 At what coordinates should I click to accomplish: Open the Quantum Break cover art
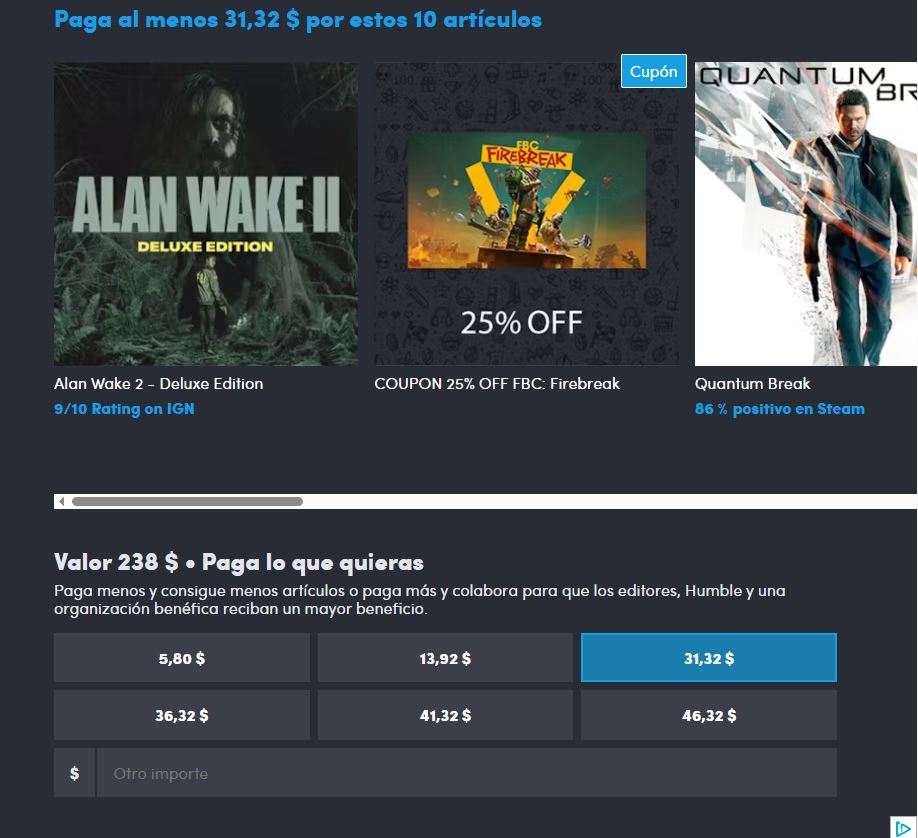click(806, 214)
